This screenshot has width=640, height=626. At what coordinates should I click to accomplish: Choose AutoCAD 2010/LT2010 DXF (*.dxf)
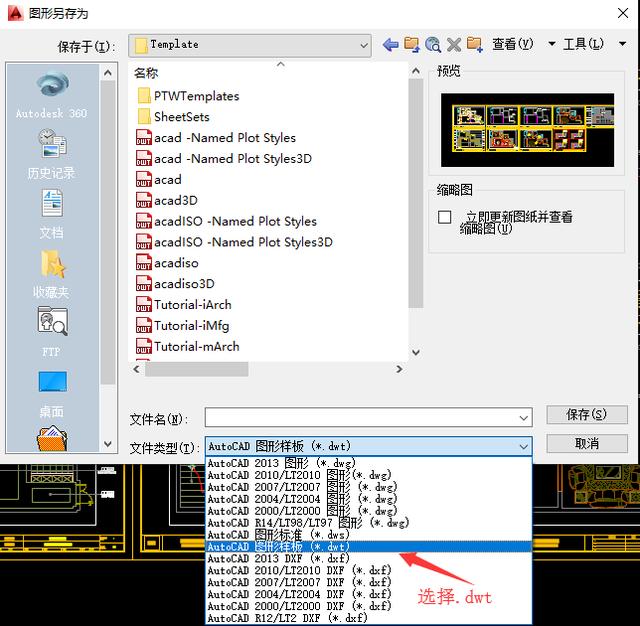[x=369, y=570]
